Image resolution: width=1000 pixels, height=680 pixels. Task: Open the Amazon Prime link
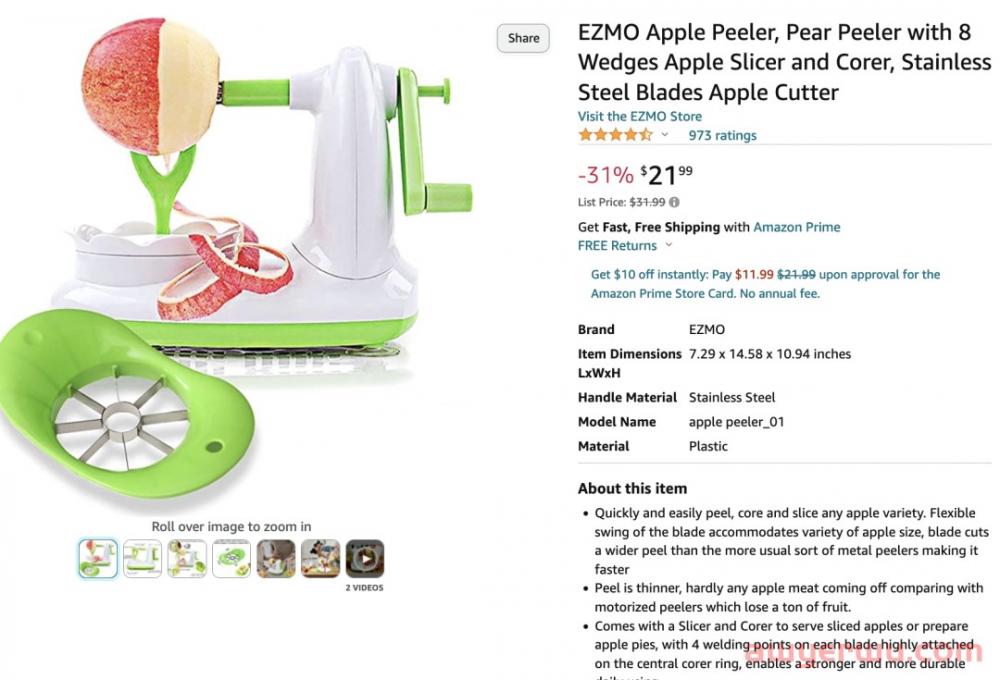tap(796, 227)
